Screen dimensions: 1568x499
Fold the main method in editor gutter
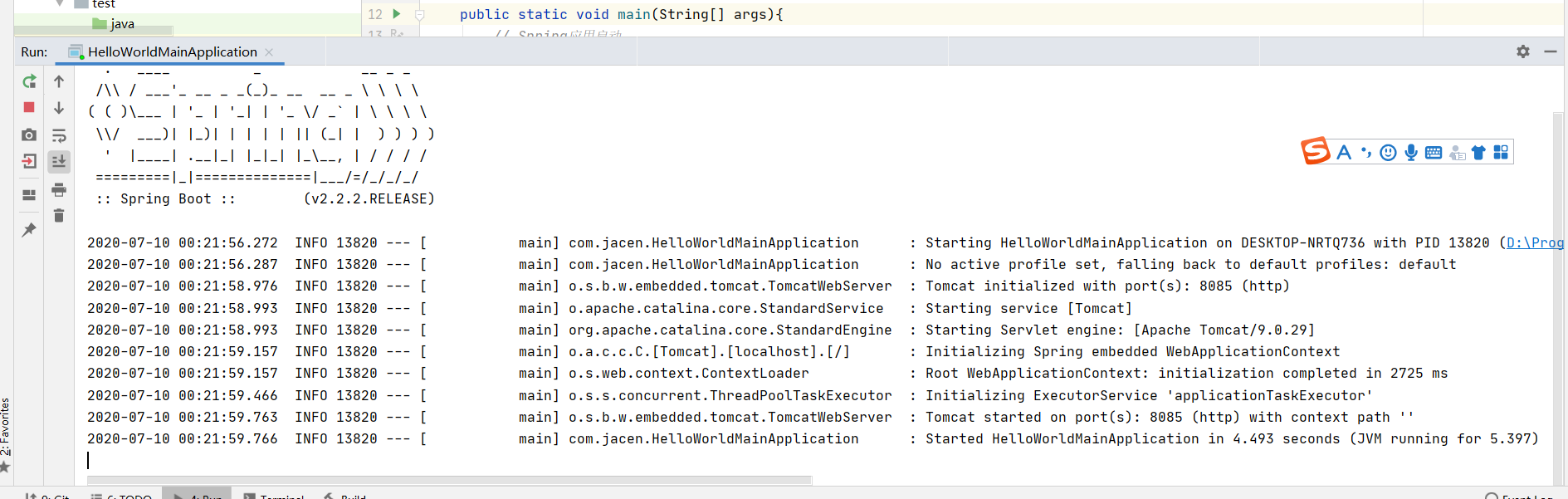point(420,15)
